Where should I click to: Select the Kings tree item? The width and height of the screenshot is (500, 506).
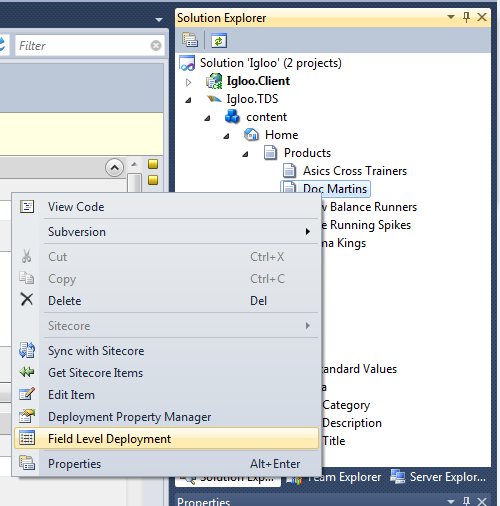click(x=344, y=243)
